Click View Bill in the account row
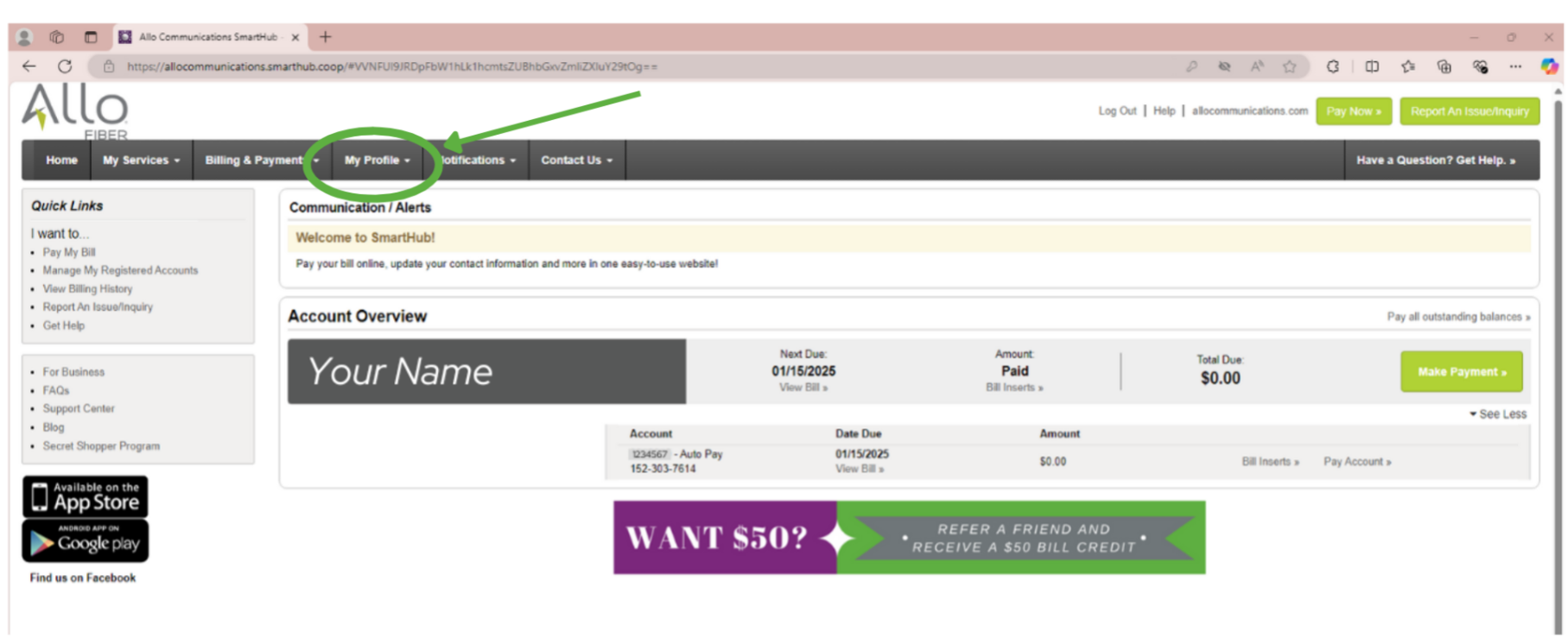 (859, 469)
